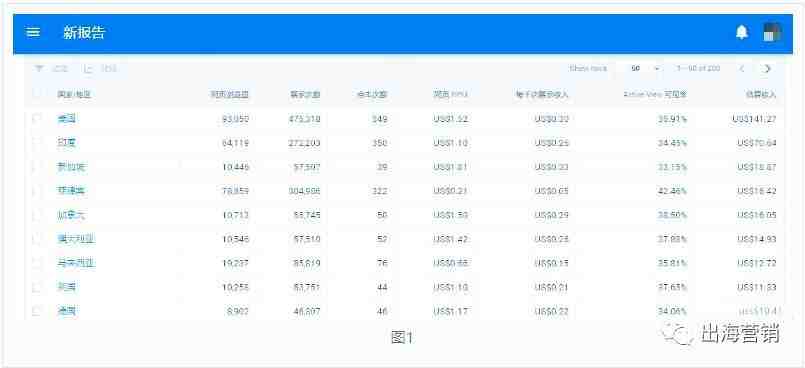
Task: Click the 印度 row name
Action: pos(66,143)
